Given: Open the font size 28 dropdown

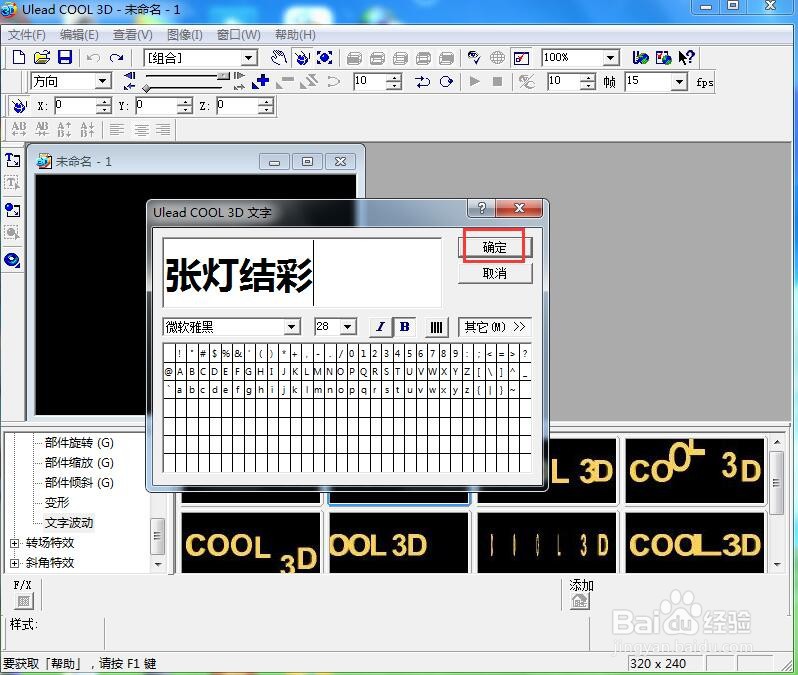Looking at the screenshot, I should [x=348, y=327].
